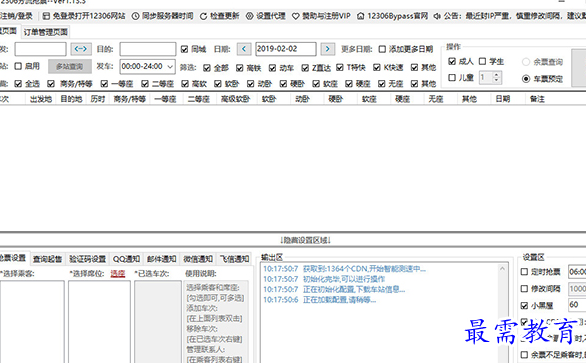Image resolution: width=586 pixels, height=363 pixels.
Task: Enable 修改间隔 checkbox
Action: pyautogui.click(x=524, y=289)
